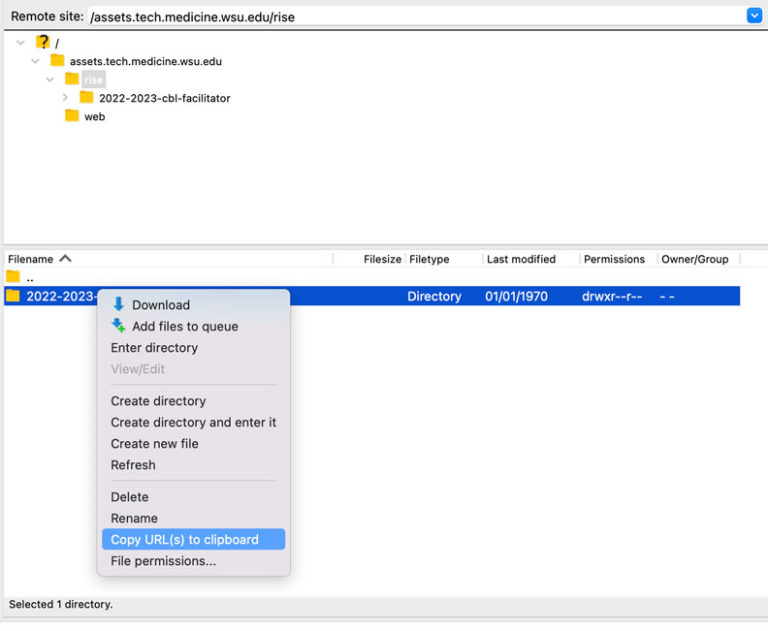Click the Add files to queue icon
768x631 pixels.
pyautogui.click(x=118, y=326)
